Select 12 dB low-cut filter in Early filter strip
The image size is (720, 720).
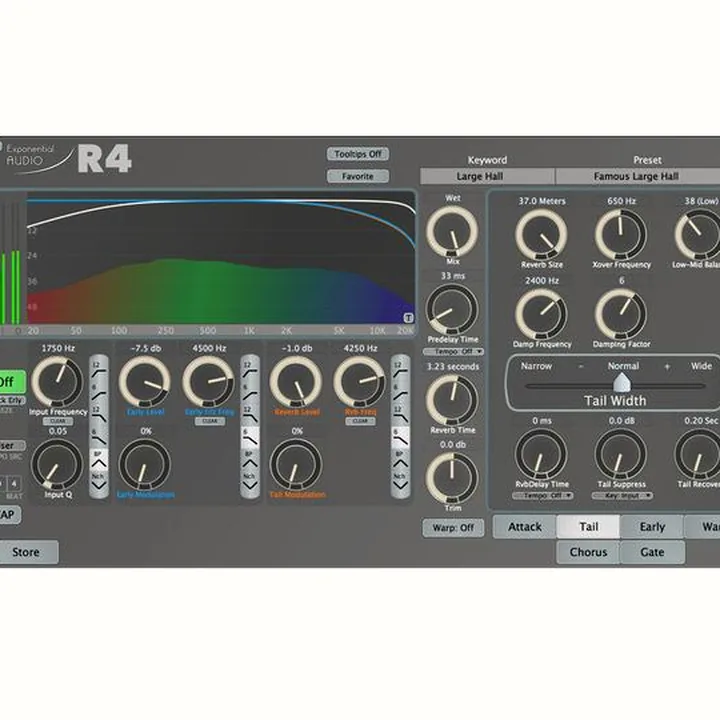[250, 370]
